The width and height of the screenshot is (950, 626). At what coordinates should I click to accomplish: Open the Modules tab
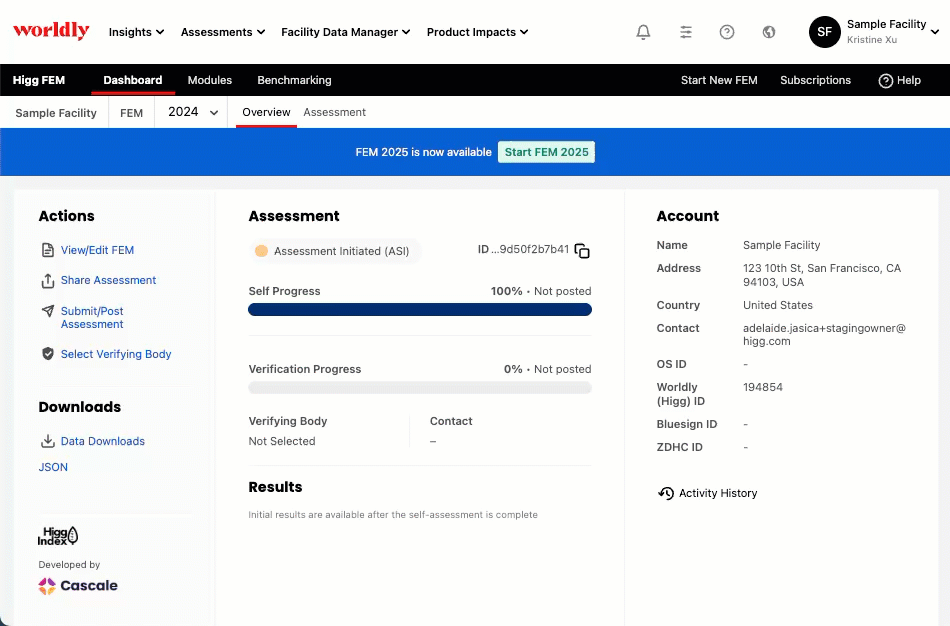click(210, 80)
